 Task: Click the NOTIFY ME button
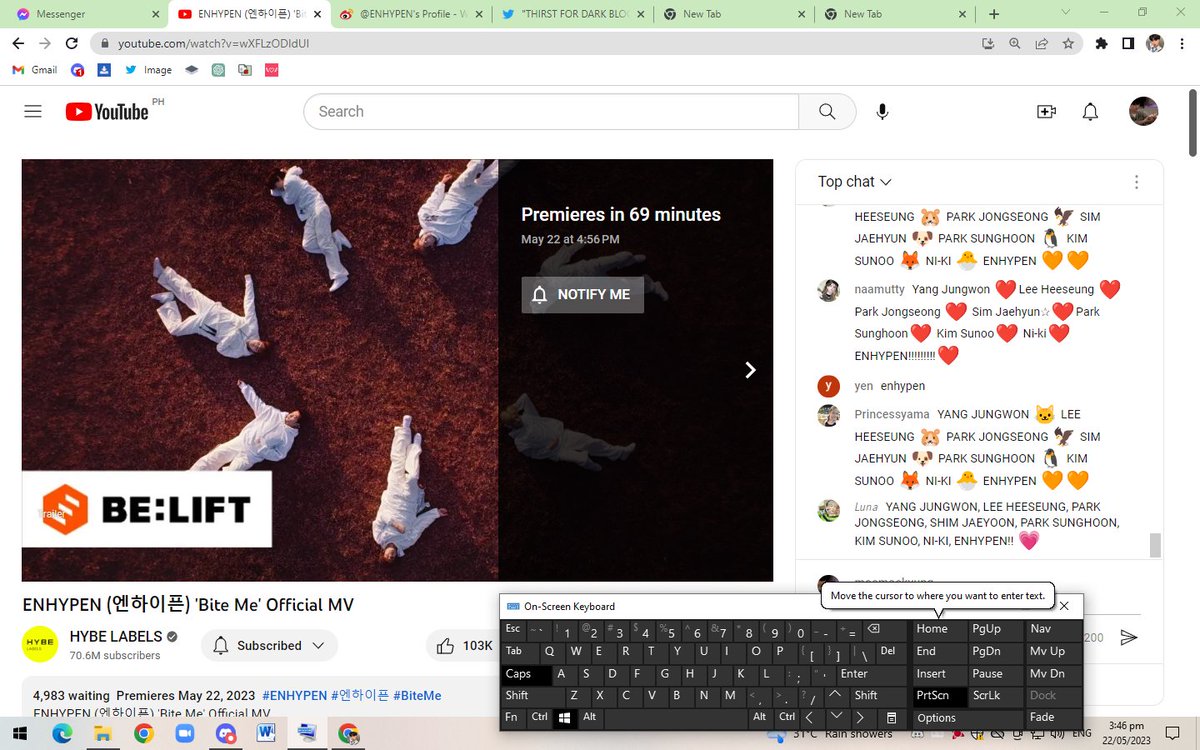[582, 295]
